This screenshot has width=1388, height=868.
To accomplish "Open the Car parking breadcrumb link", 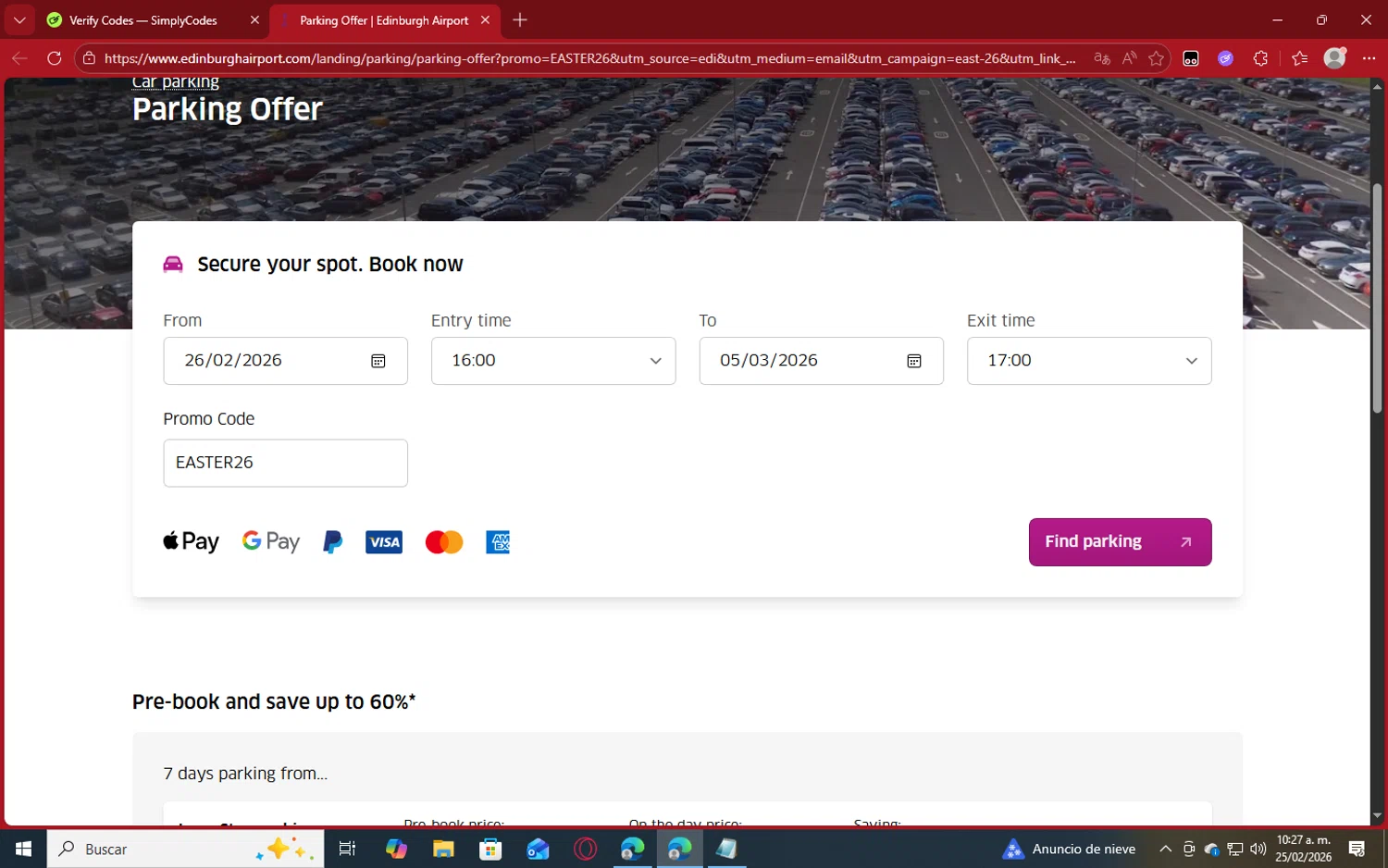I will (176, 82).
